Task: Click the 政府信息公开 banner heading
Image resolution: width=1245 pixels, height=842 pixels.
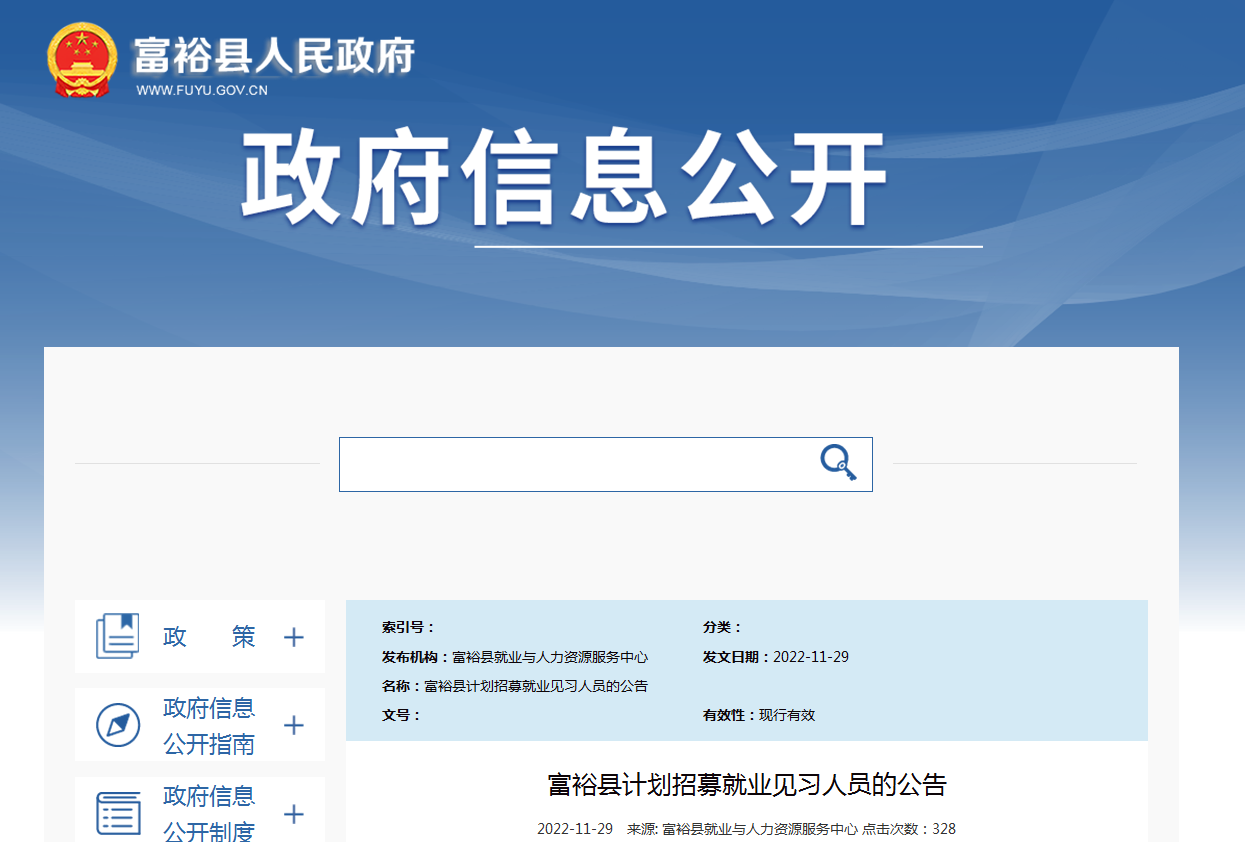Action: 564,178
